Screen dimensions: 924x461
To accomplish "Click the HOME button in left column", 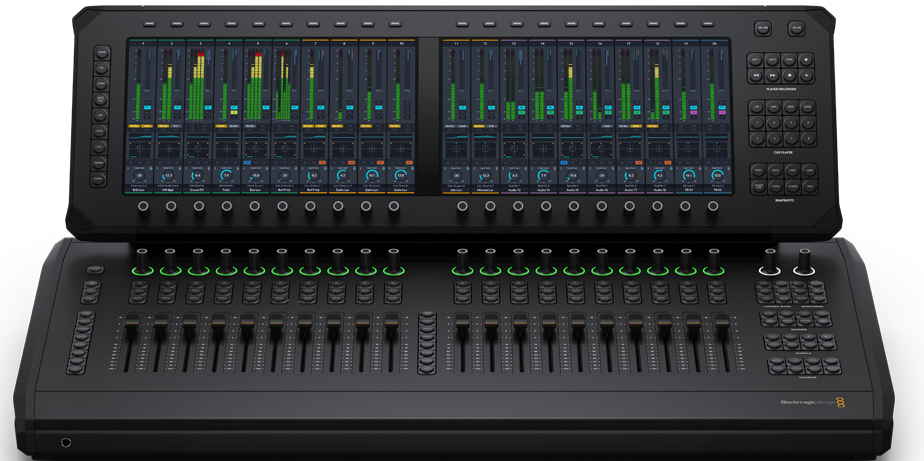I will pos(98,179).
